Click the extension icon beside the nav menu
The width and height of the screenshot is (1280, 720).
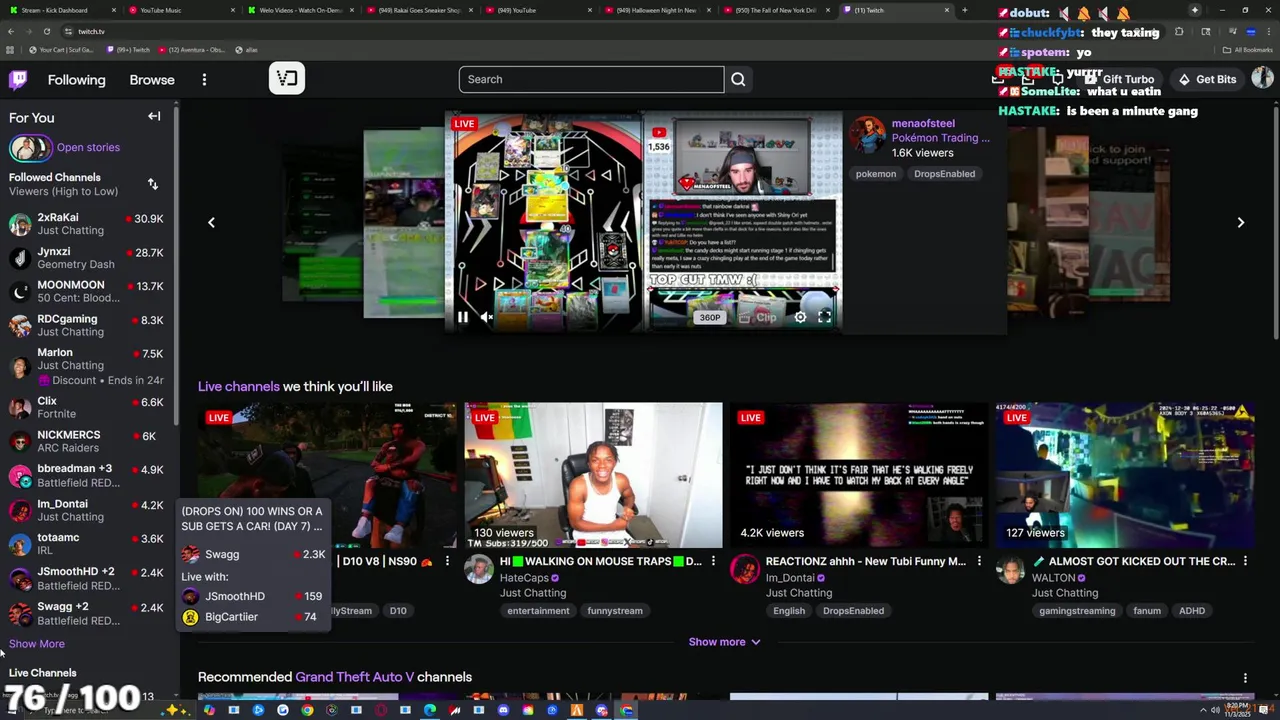pyautogui.click(x=287, y=79)
